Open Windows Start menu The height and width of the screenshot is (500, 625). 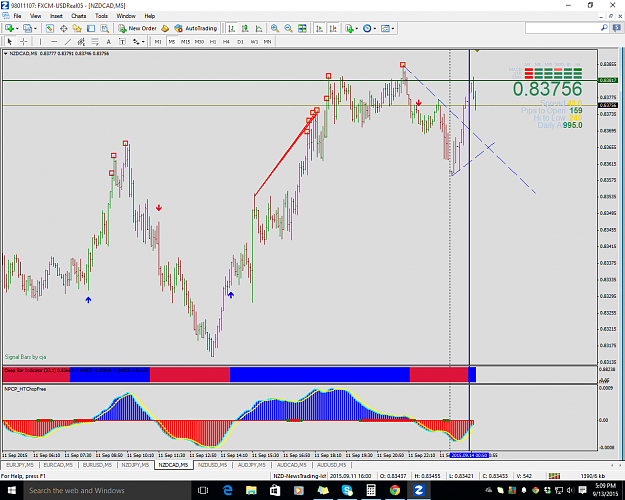pyautogui.click(x=11, y=490)
